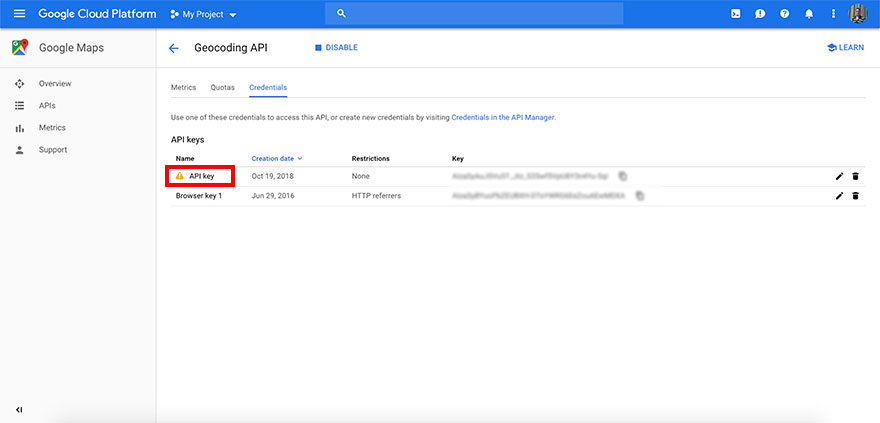Sort by Creation date column header

276,158
